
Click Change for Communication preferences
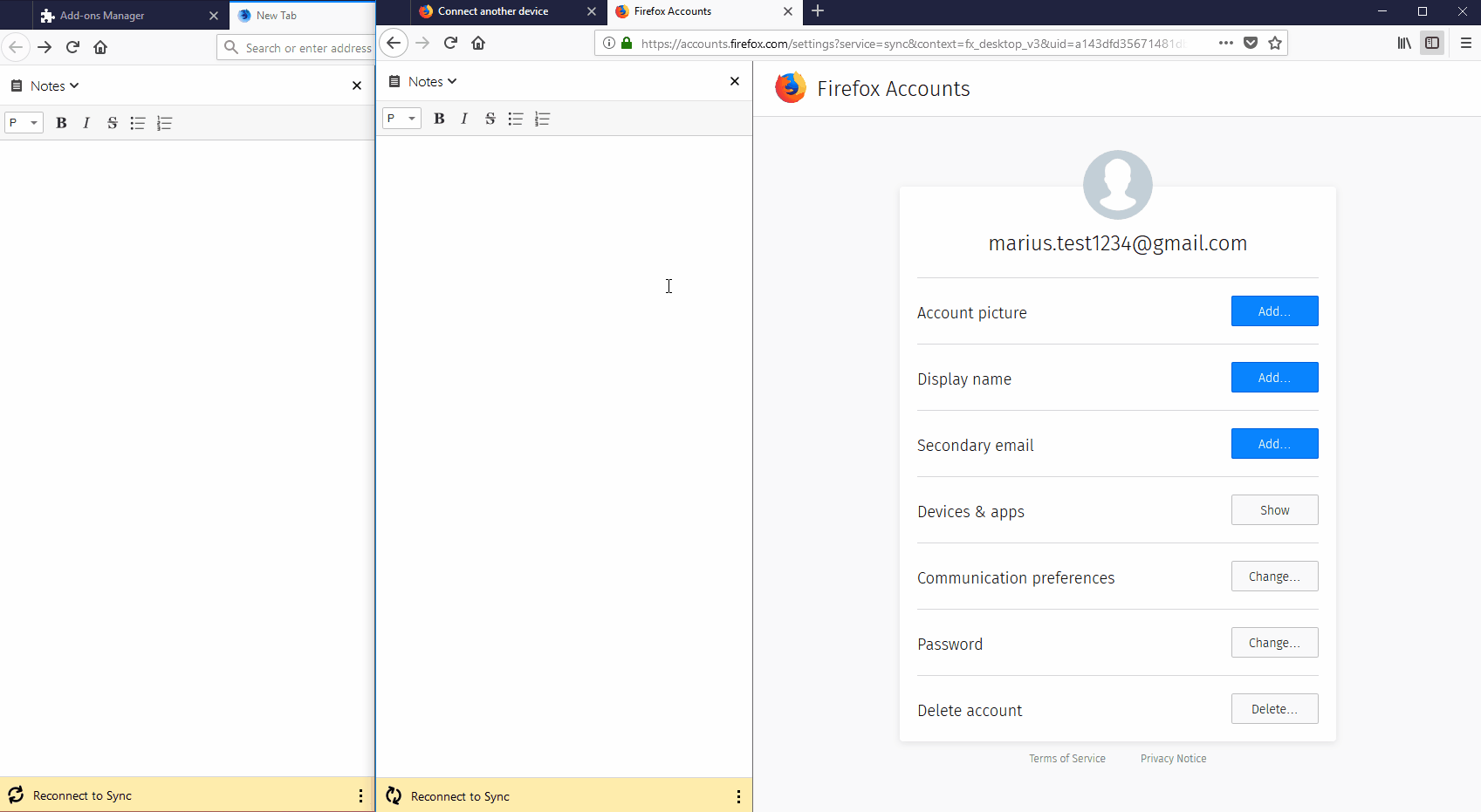(1274, 577)
